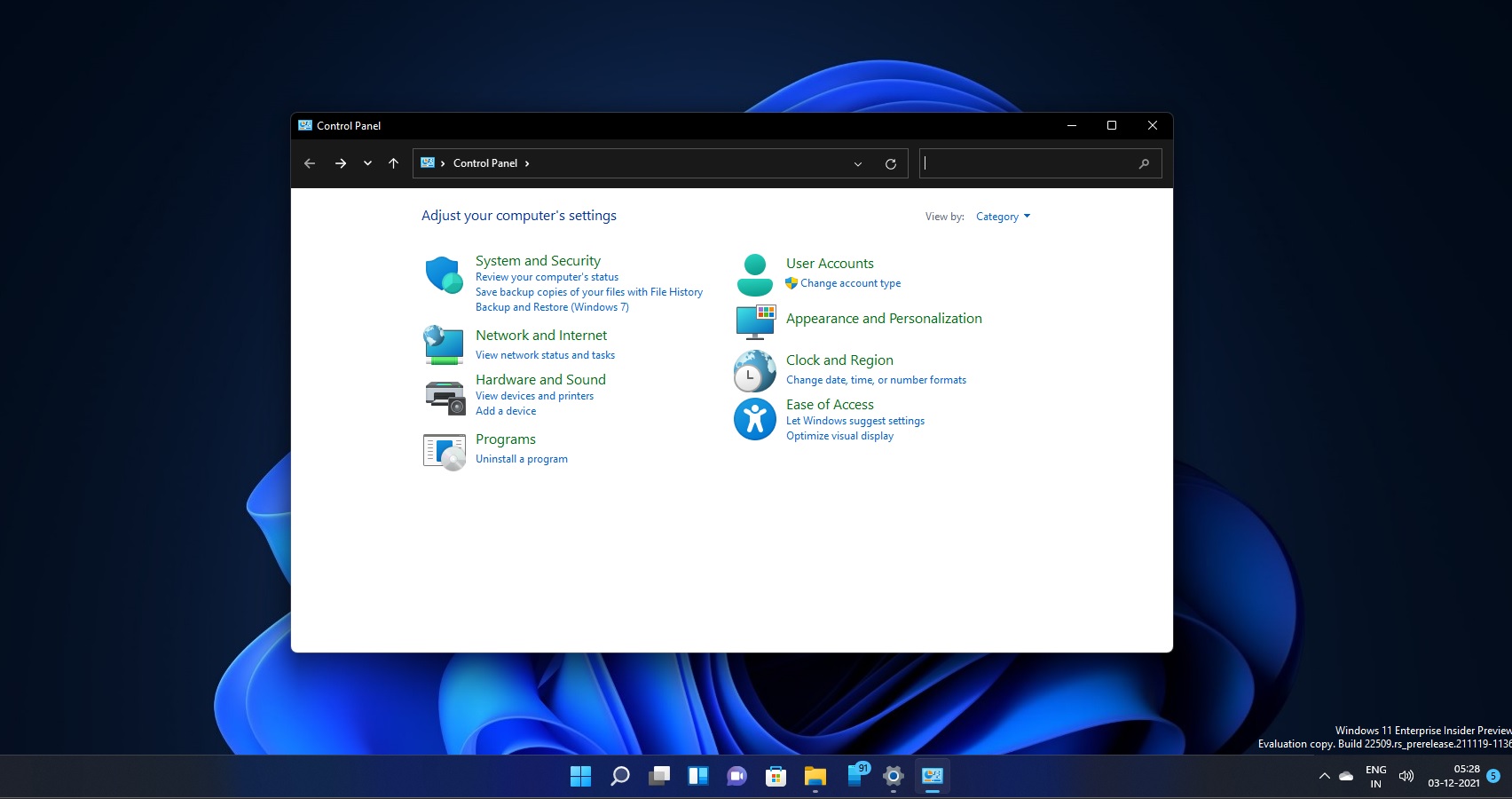This screenshot has width=1512, height=799.
Task: Open the View by Category dropdown
Action: 1002,216
